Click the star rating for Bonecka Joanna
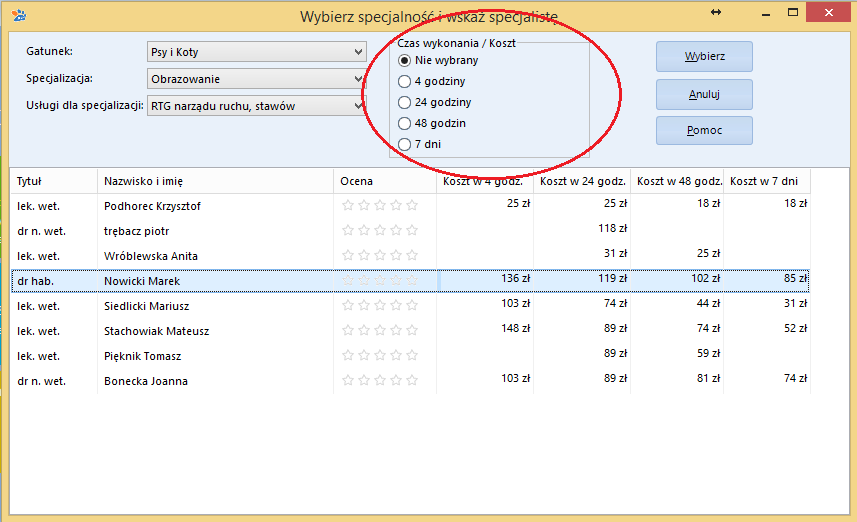This screenshot has height=522, width=857. 380,380
